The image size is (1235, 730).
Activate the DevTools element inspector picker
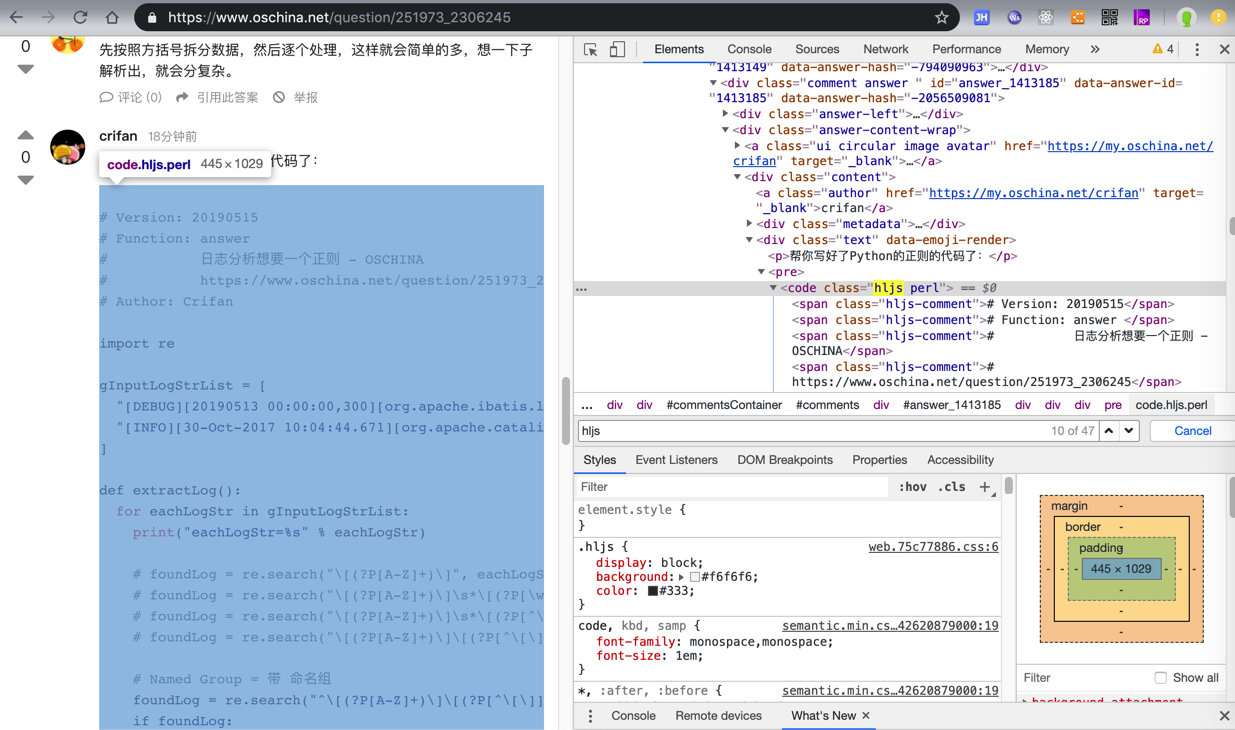tap(591, 49)
